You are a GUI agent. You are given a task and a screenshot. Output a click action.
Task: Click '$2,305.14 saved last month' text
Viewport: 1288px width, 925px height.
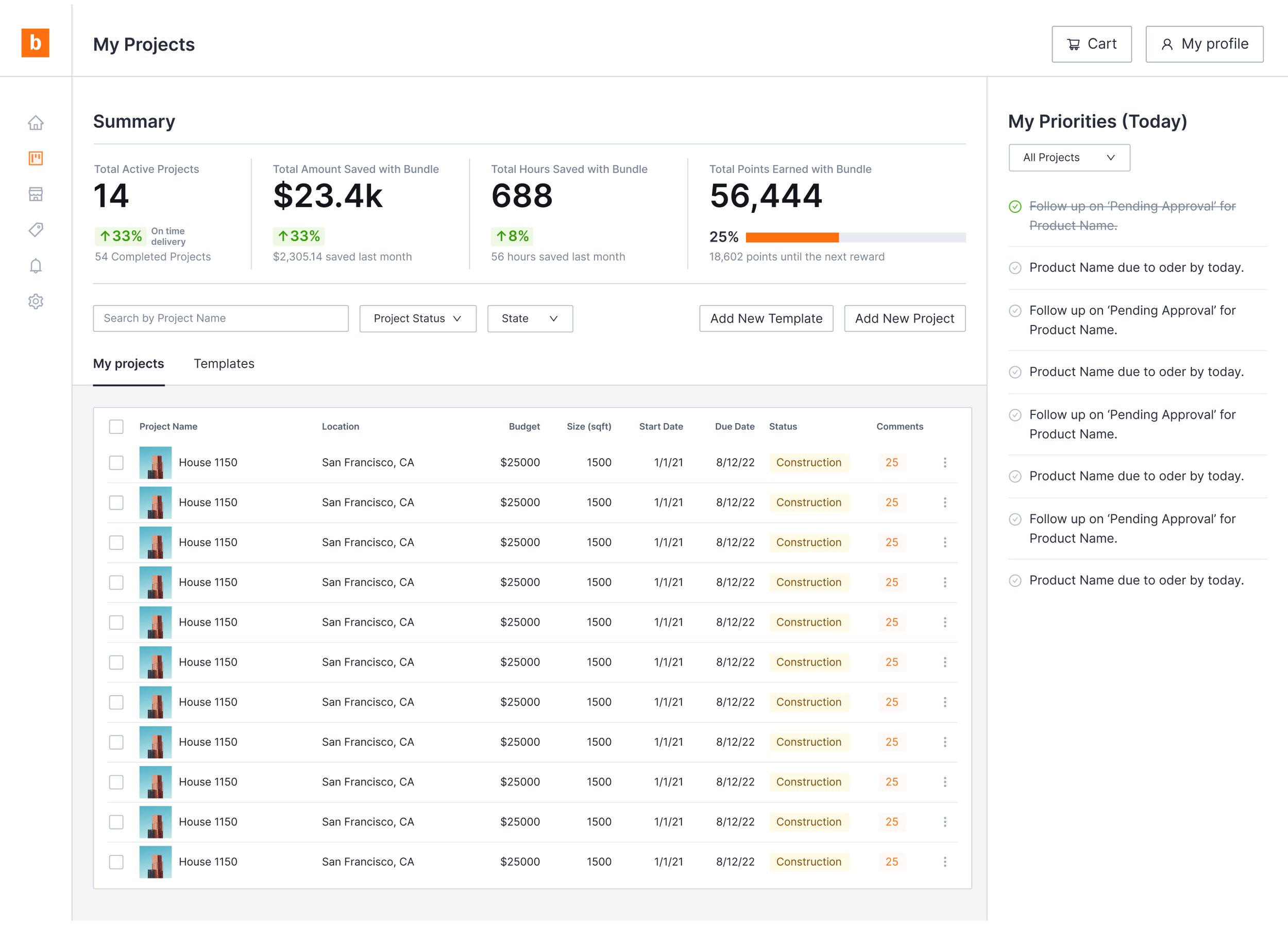click(x=342, y=257)
